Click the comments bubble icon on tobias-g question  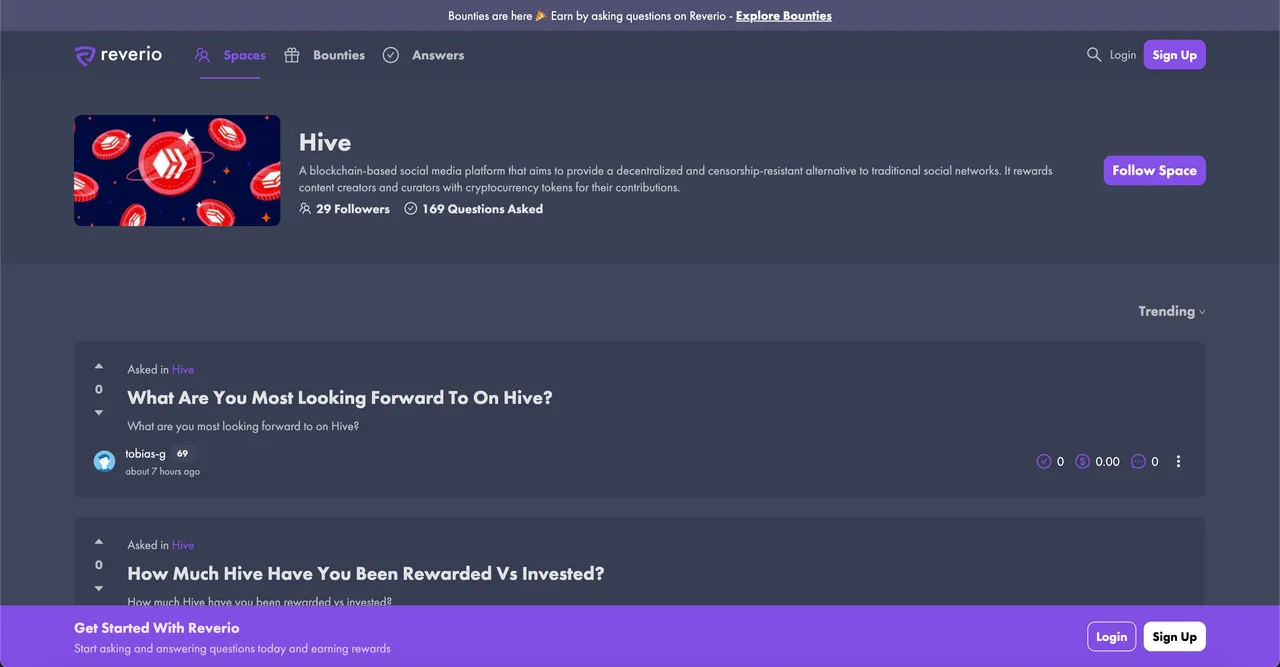(x=1138, y=461)
